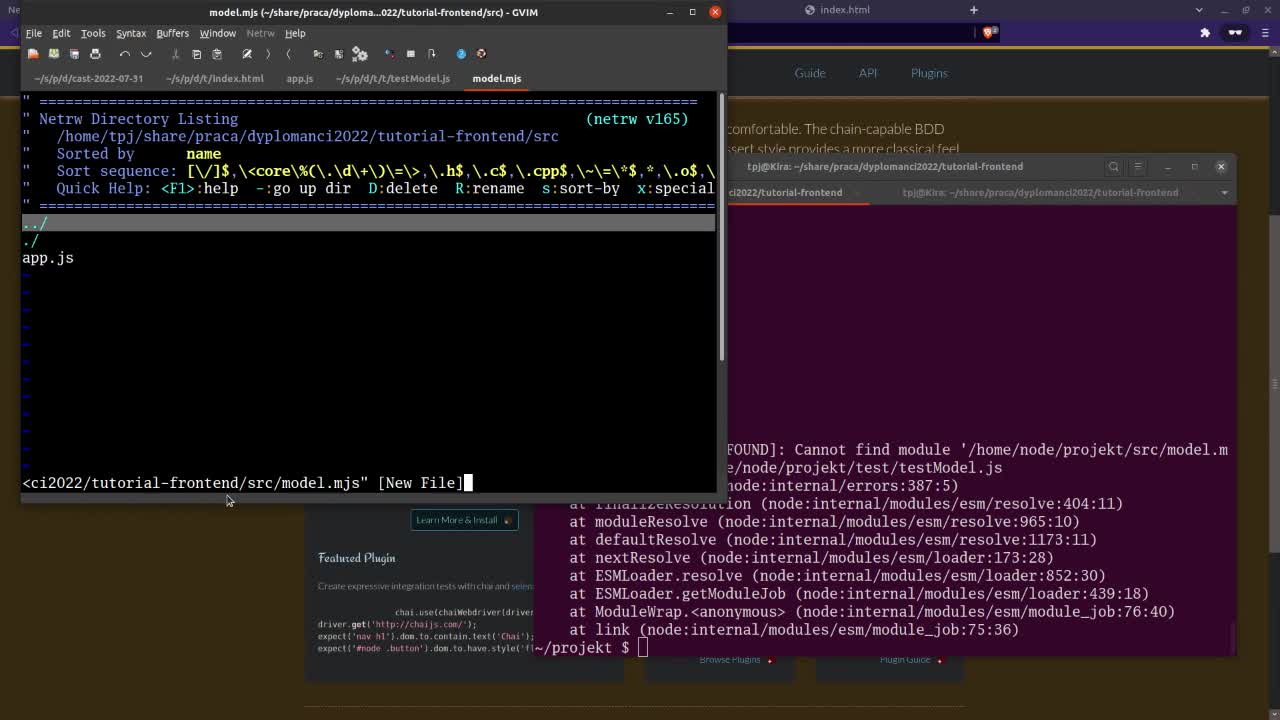The image size is (1280, 720).
Task: Click the Find Previous chevron icon
Action: click(288, 54)
